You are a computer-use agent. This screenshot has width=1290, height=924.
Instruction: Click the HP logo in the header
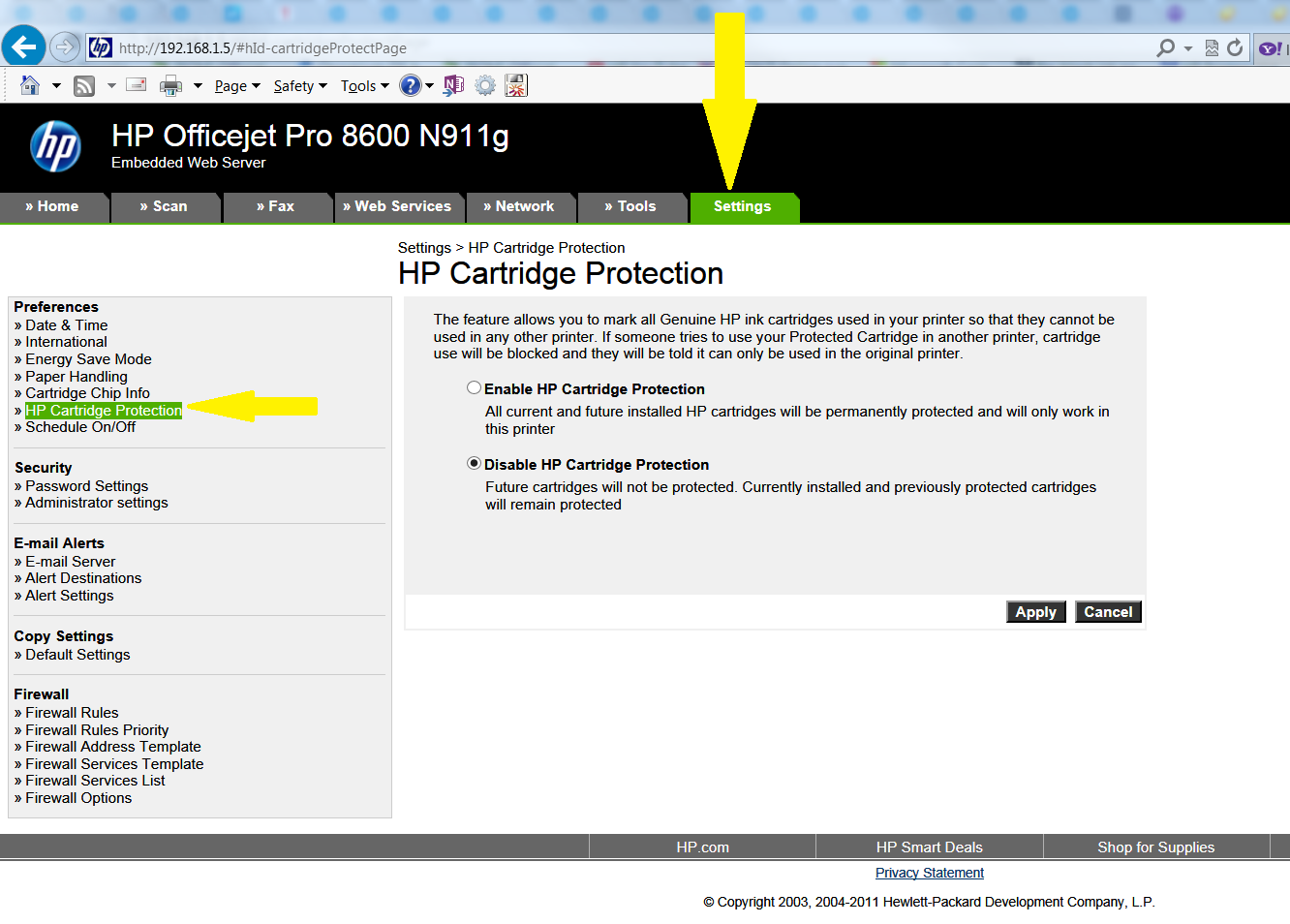pyautogui.click(x=56, y=147)
